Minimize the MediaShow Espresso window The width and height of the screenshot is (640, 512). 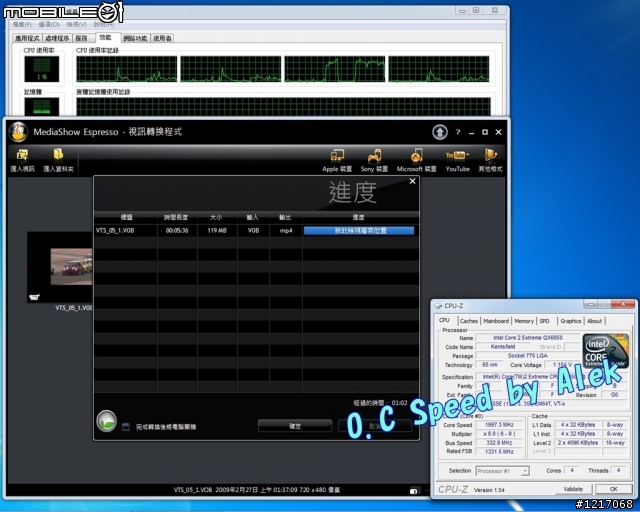(471, 133)
